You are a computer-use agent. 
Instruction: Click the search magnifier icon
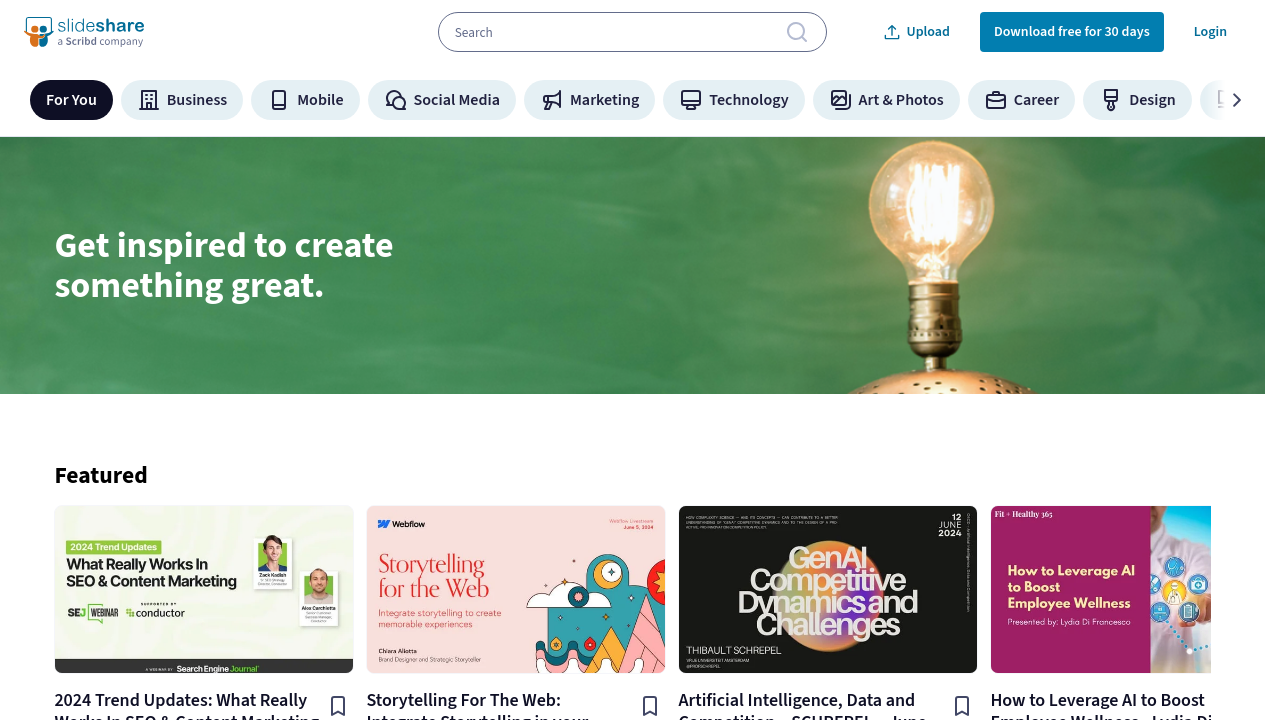click(x=797, y=32)
